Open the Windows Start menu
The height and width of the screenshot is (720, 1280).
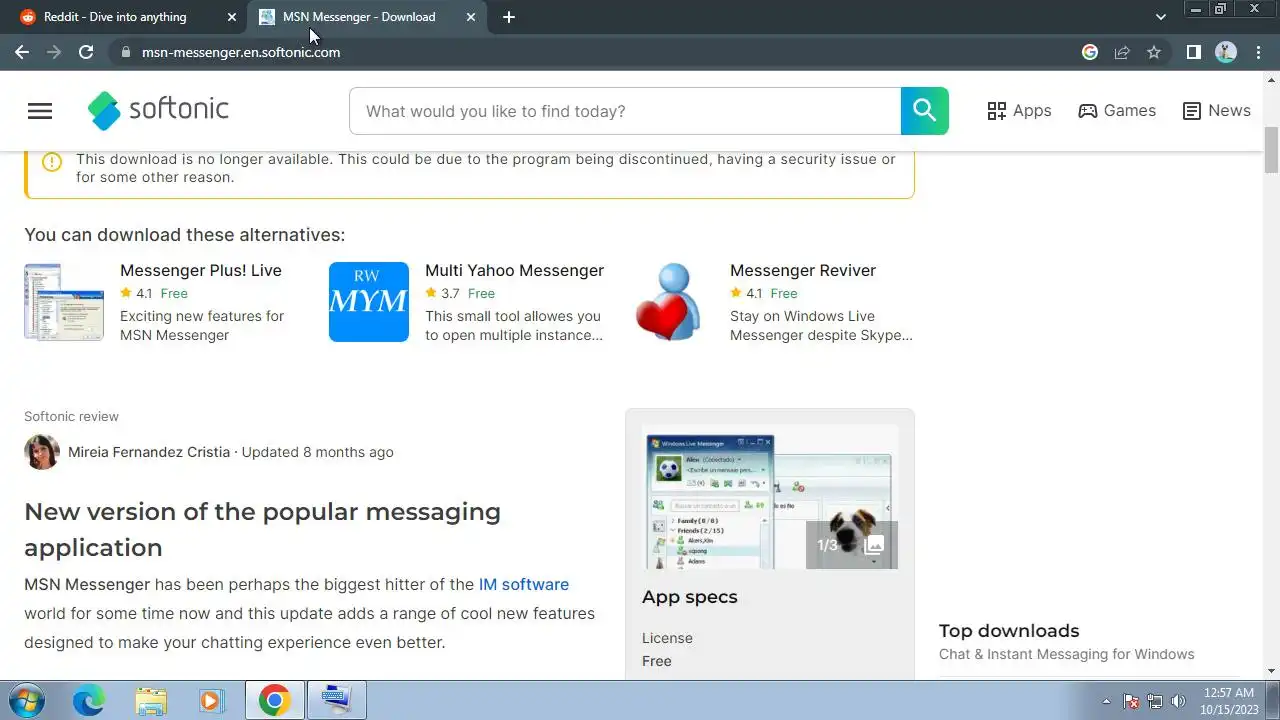28,701
